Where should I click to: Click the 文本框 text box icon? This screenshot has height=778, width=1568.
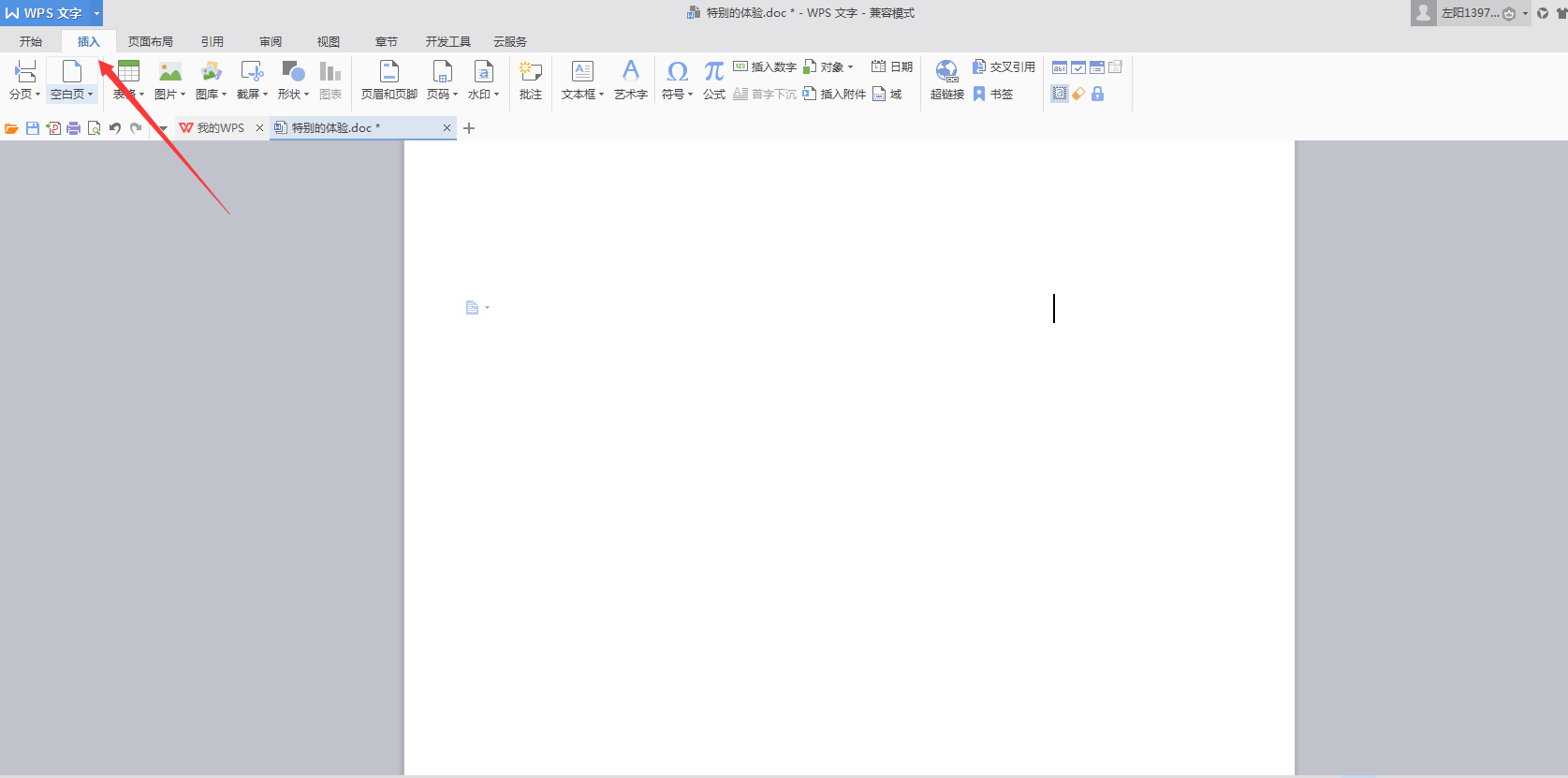[x=582, y=71]
